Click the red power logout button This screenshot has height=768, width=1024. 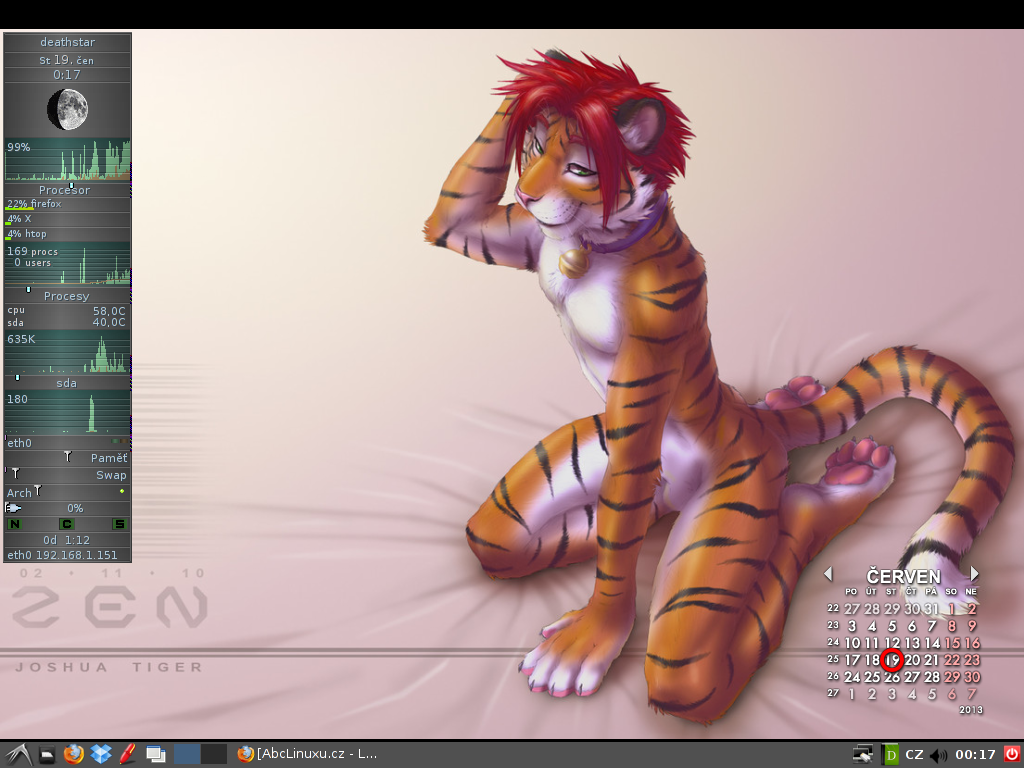(x=1012, y=755)
